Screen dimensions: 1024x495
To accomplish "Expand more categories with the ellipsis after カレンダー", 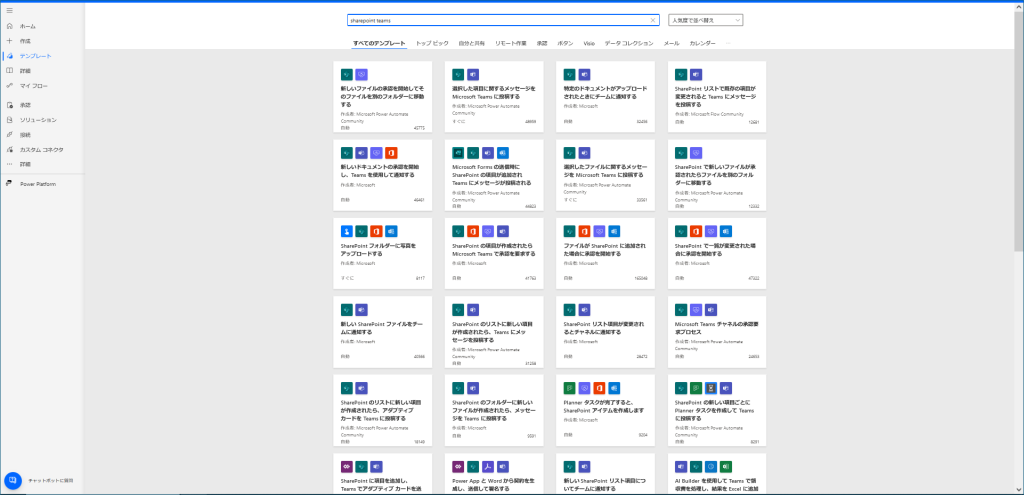I will 728,43.
